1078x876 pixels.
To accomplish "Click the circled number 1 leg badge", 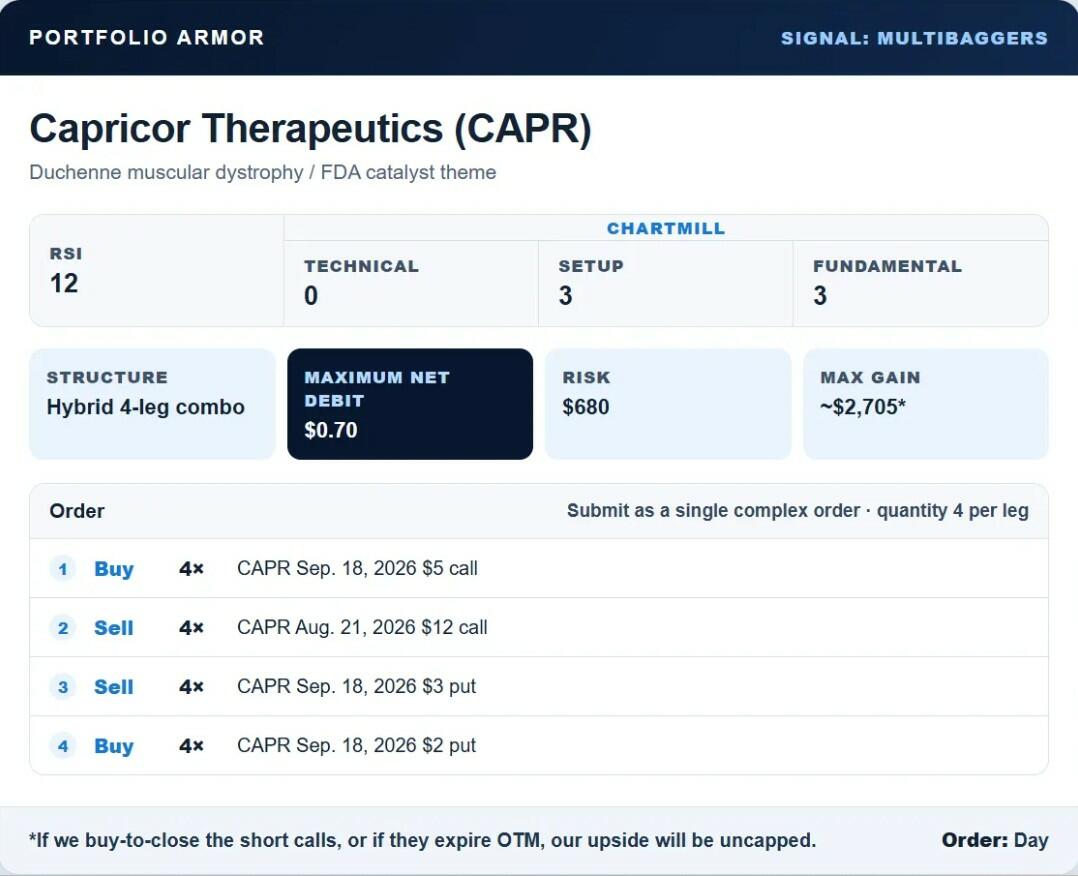I will point(63,569).
